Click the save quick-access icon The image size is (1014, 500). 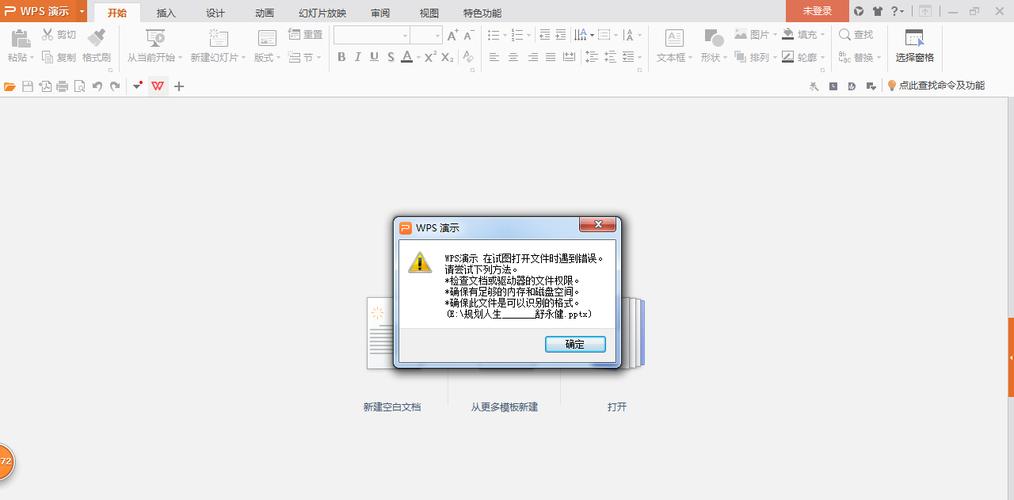click(x=28, y=86)
